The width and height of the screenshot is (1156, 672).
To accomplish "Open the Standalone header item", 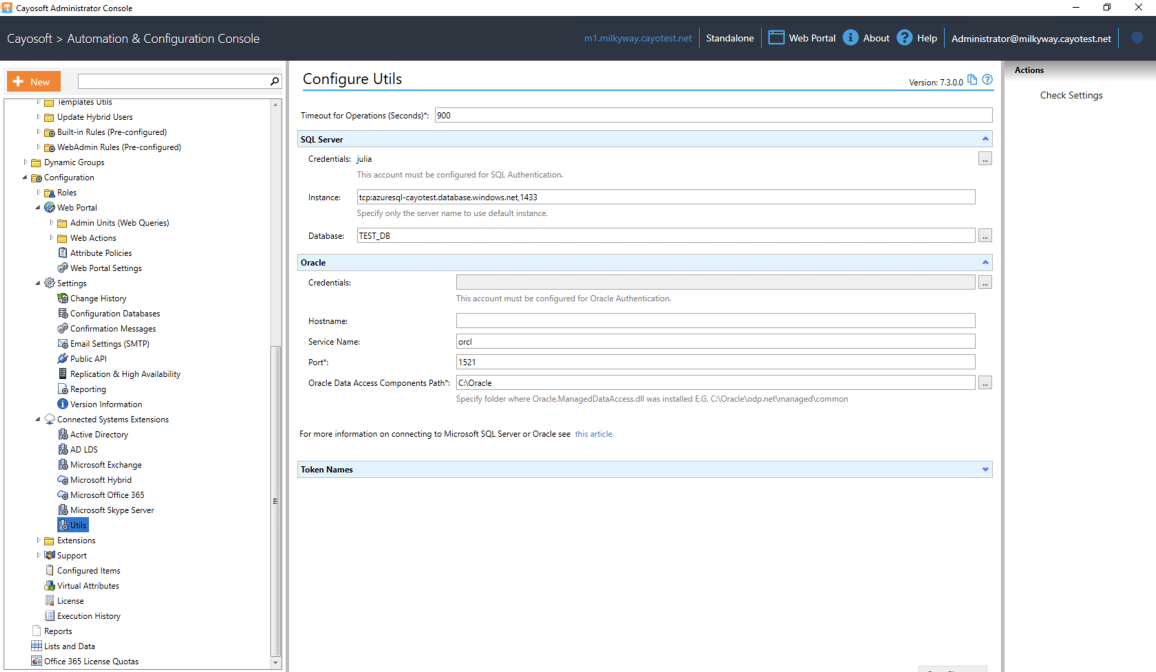I will (730, 38).
